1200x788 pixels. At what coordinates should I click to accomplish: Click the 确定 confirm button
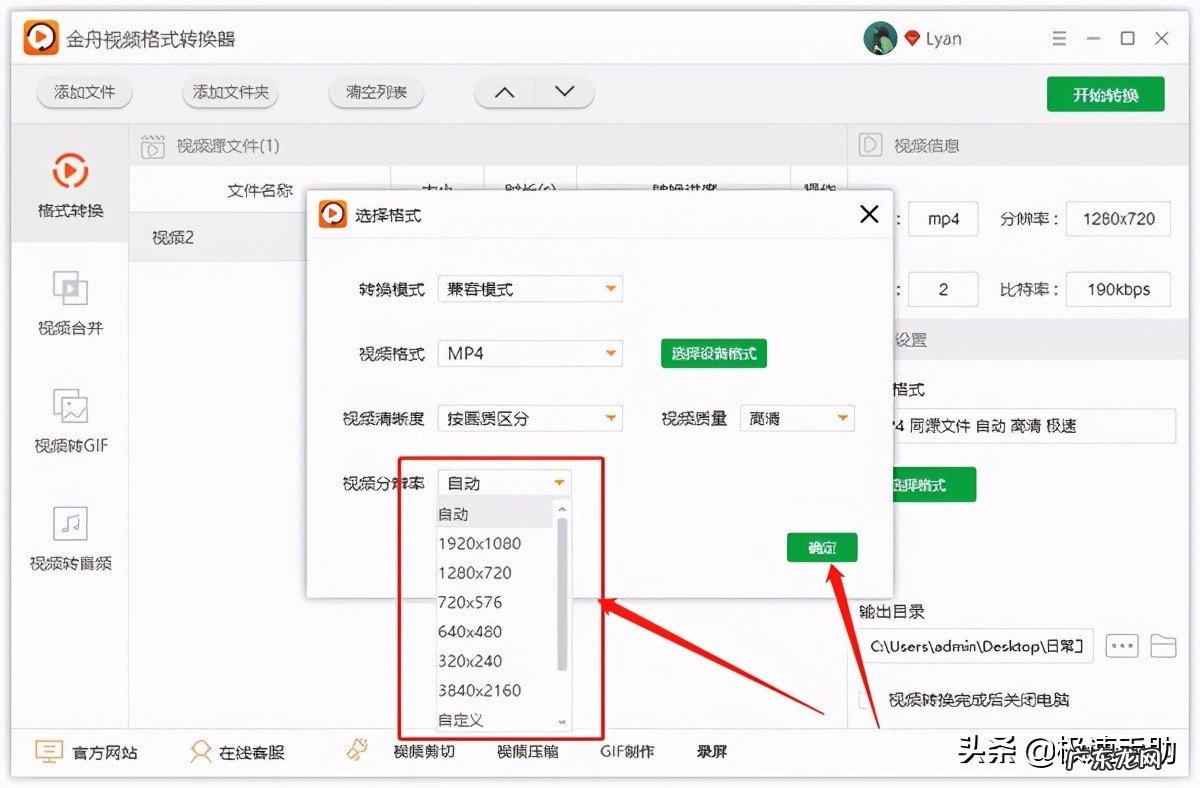822,547
